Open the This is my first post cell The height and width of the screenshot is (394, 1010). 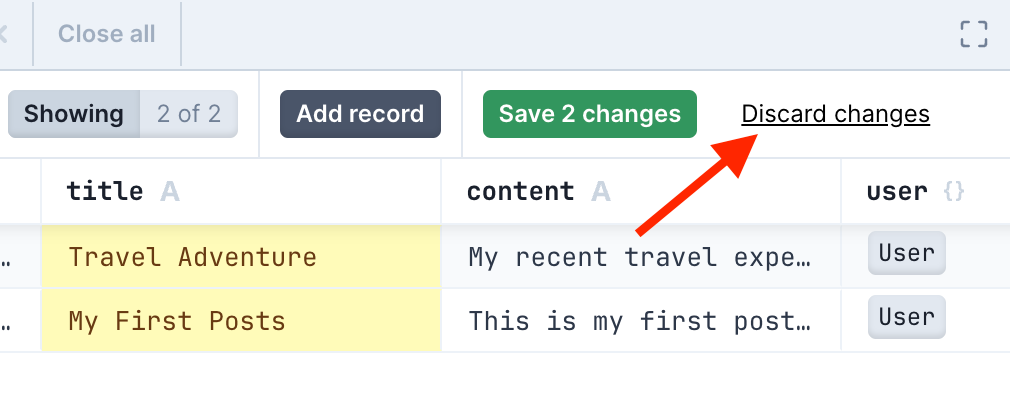[x=641, y=321]
